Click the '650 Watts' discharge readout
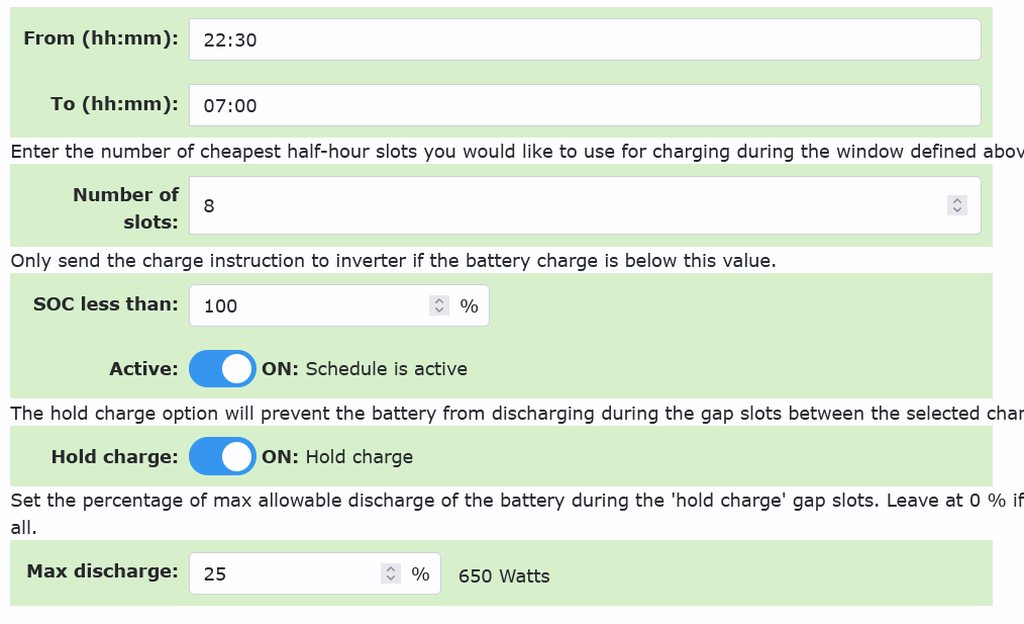Viewport: 1024px width, 624px height. [504, 576]
